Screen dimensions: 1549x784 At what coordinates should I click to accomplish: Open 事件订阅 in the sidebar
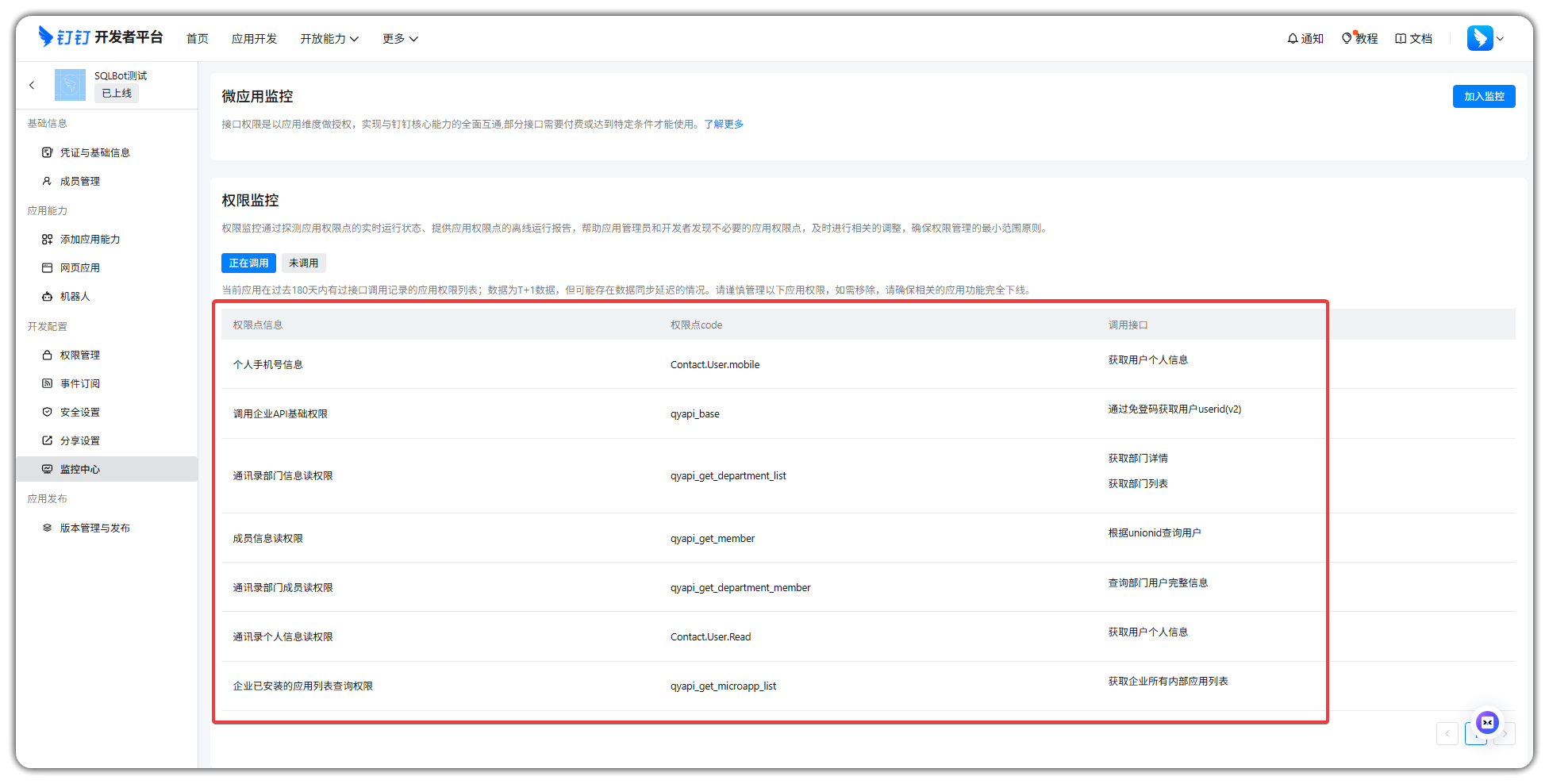click(79, 383)
